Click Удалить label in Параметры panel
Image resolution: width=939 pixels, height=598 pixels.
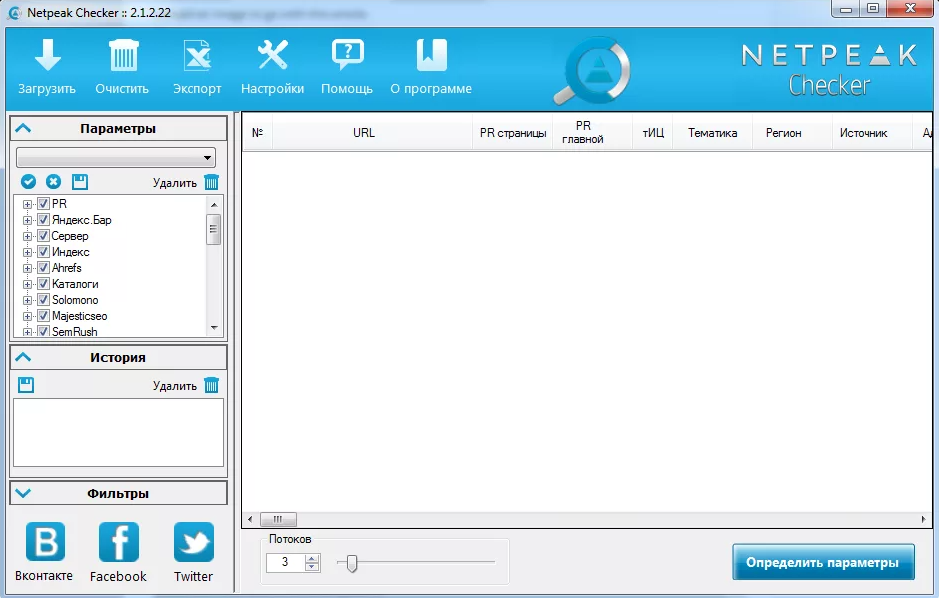175,183
